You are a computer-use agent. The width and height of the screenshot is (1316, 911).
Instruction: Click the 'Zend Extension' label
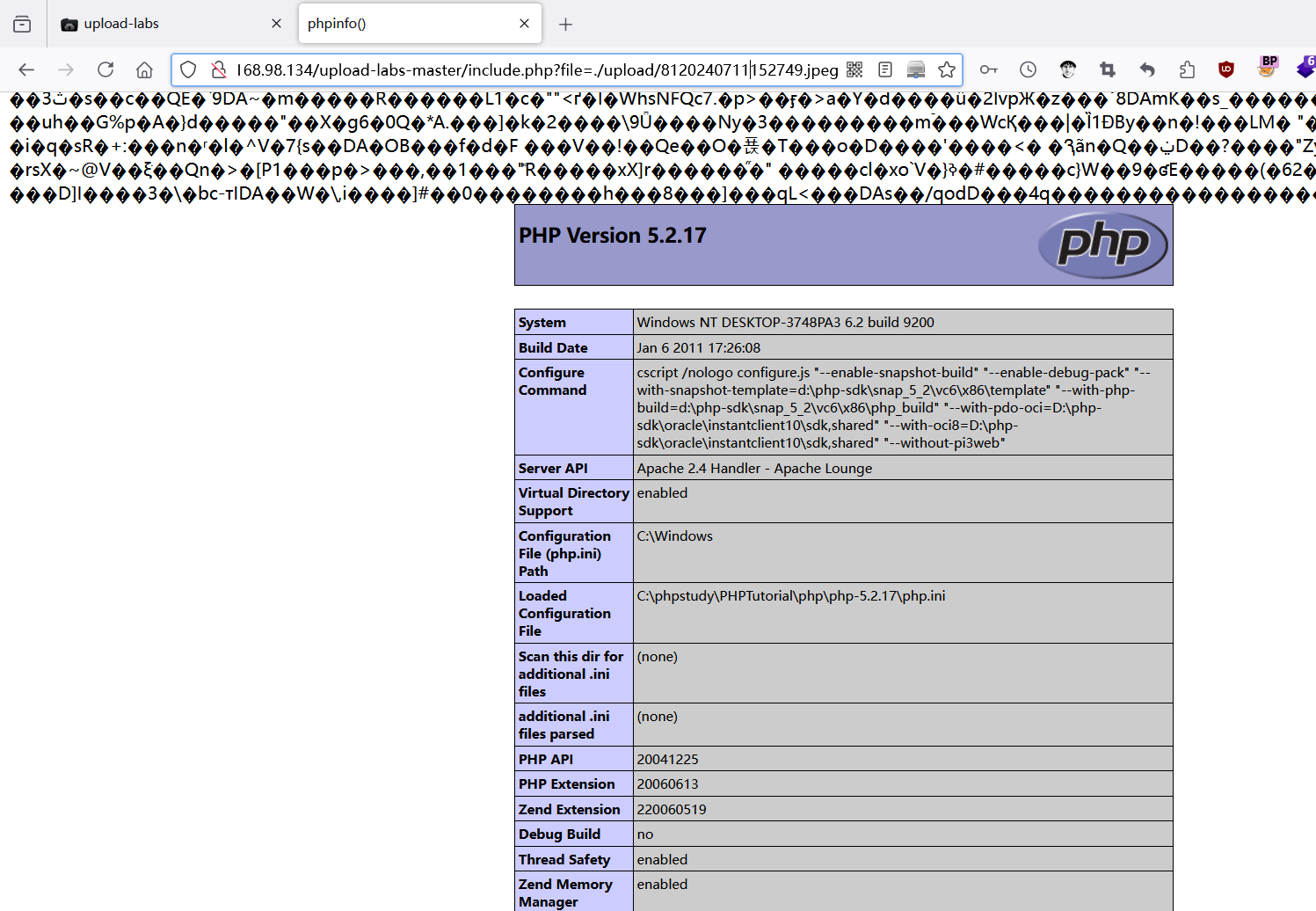pyautogui.click(x=570, y=810)
